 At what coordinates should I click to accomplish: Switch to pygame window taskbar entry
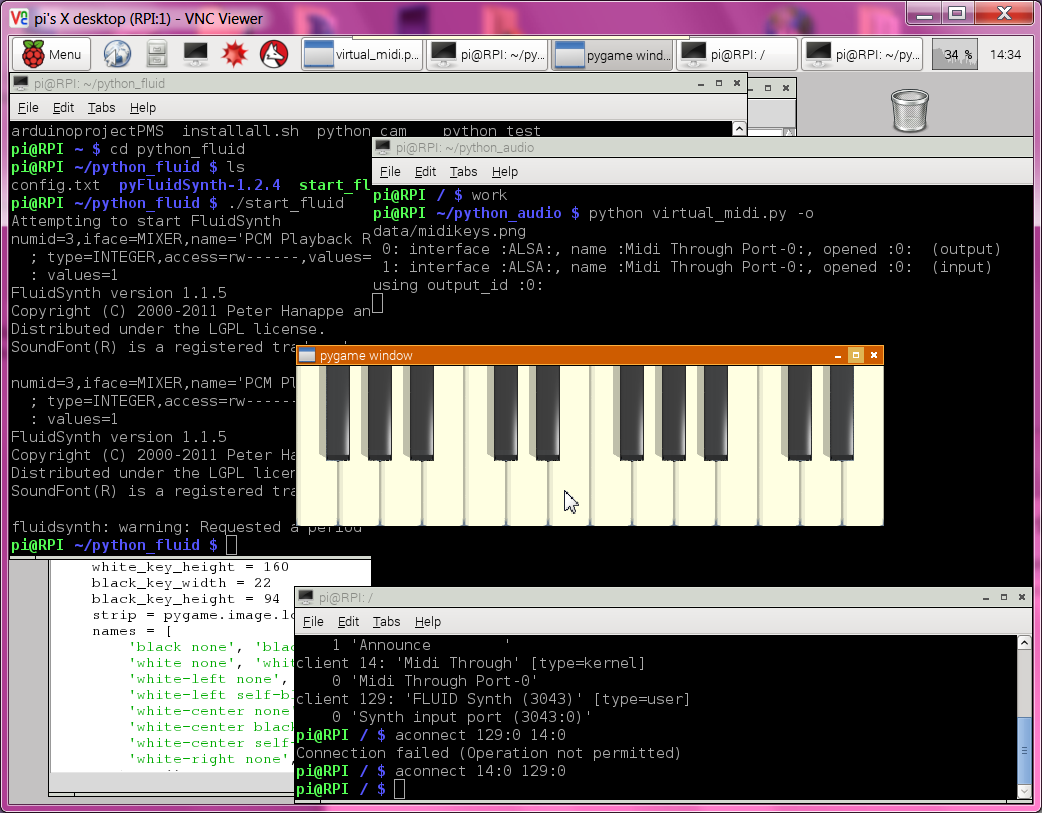pyautogui.click(x=612, y=55)
